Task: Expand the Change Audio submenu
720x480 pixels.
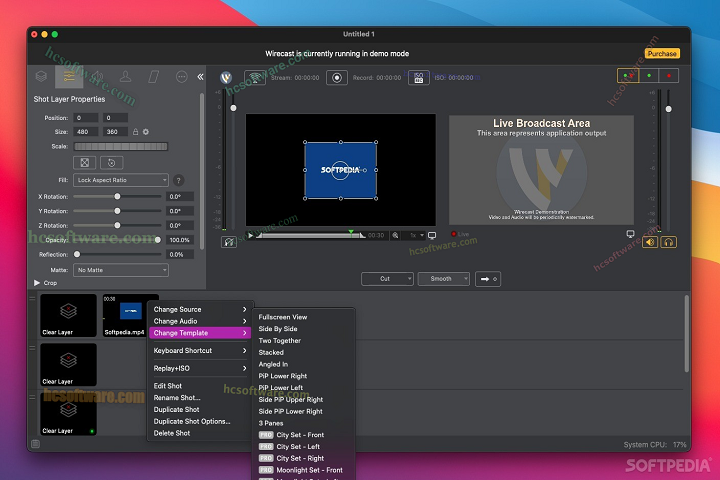Action: tap(200, 321)
